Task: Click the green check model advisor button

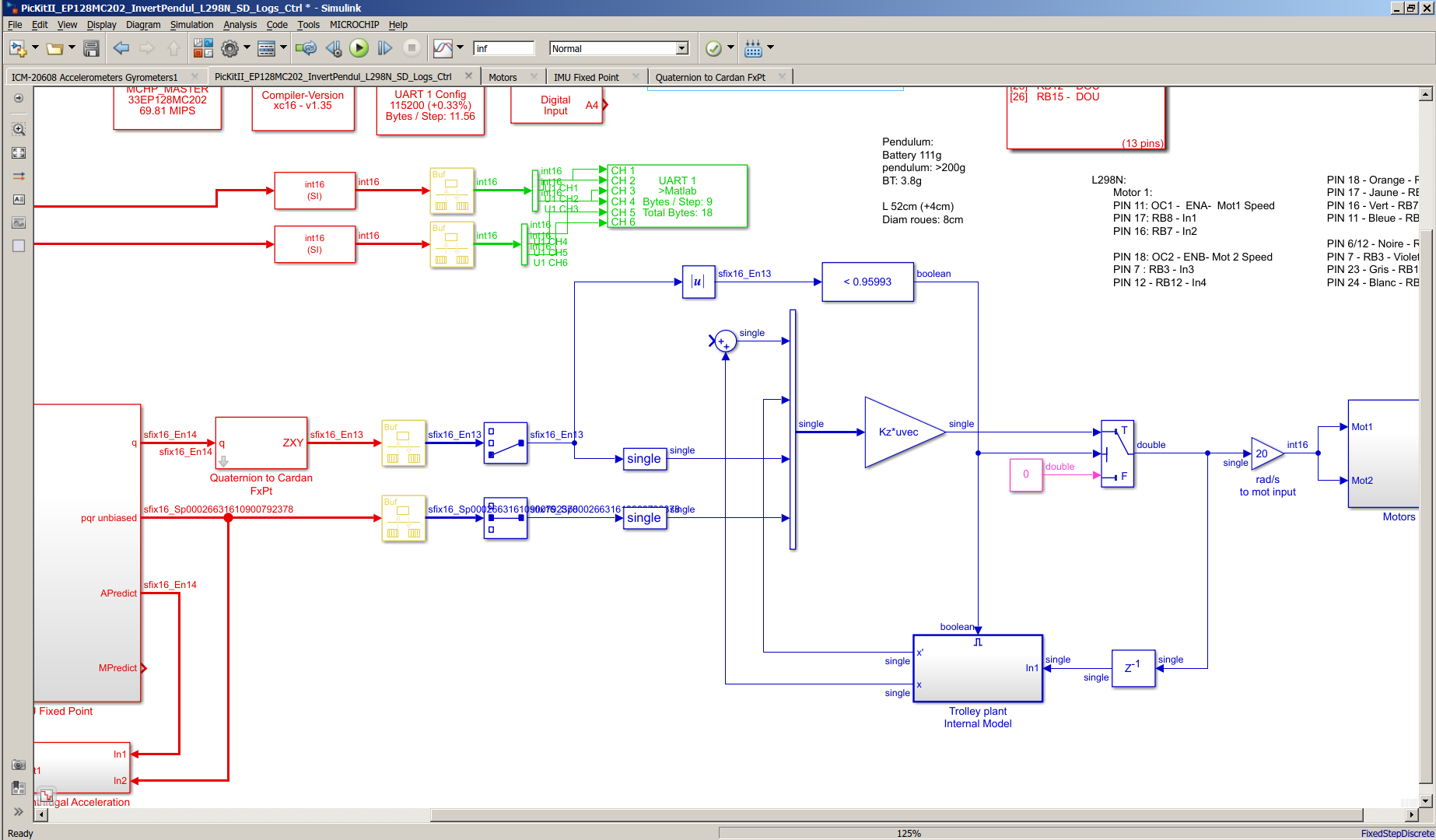Action: coord(713,47)
